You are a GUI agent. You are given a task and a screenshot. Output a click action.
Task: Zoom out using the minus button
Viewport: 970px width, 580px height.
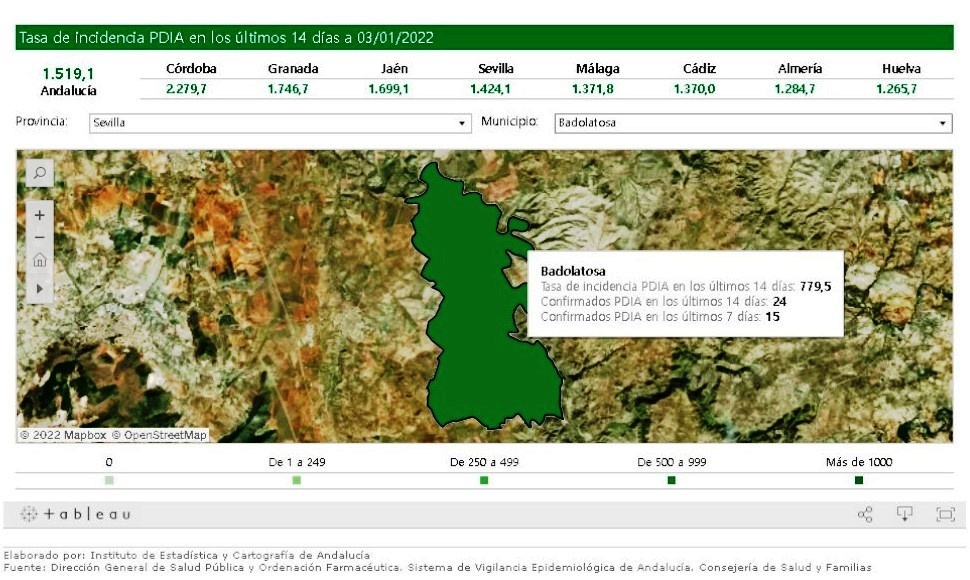click(40, 237)
